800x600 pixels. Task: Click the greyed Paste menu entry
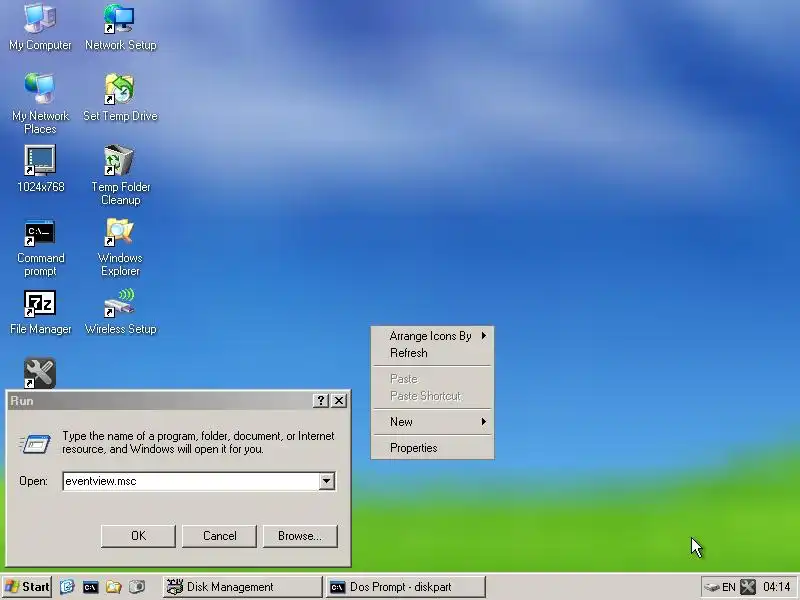[x=432, y=379]
